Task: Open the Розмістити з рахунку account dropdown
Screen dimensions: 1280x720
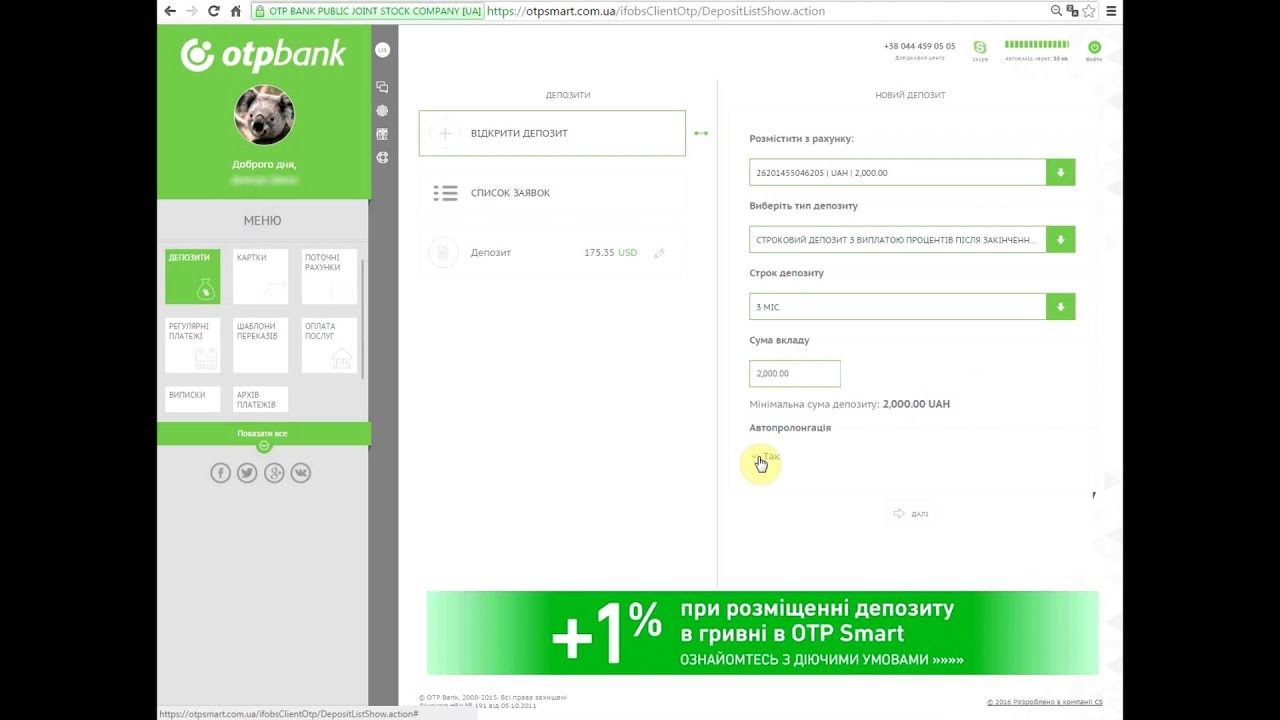Action: [912, 172]
